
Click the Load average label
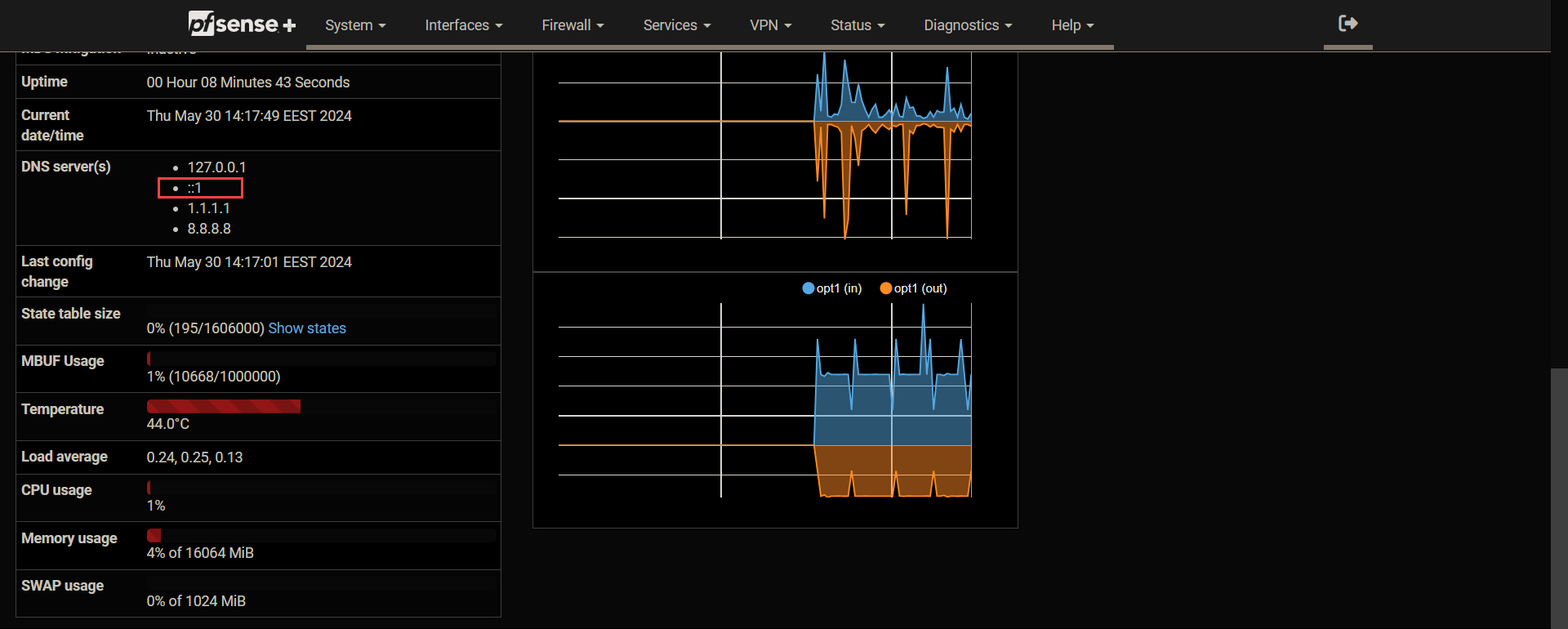(x=65, y=457)
